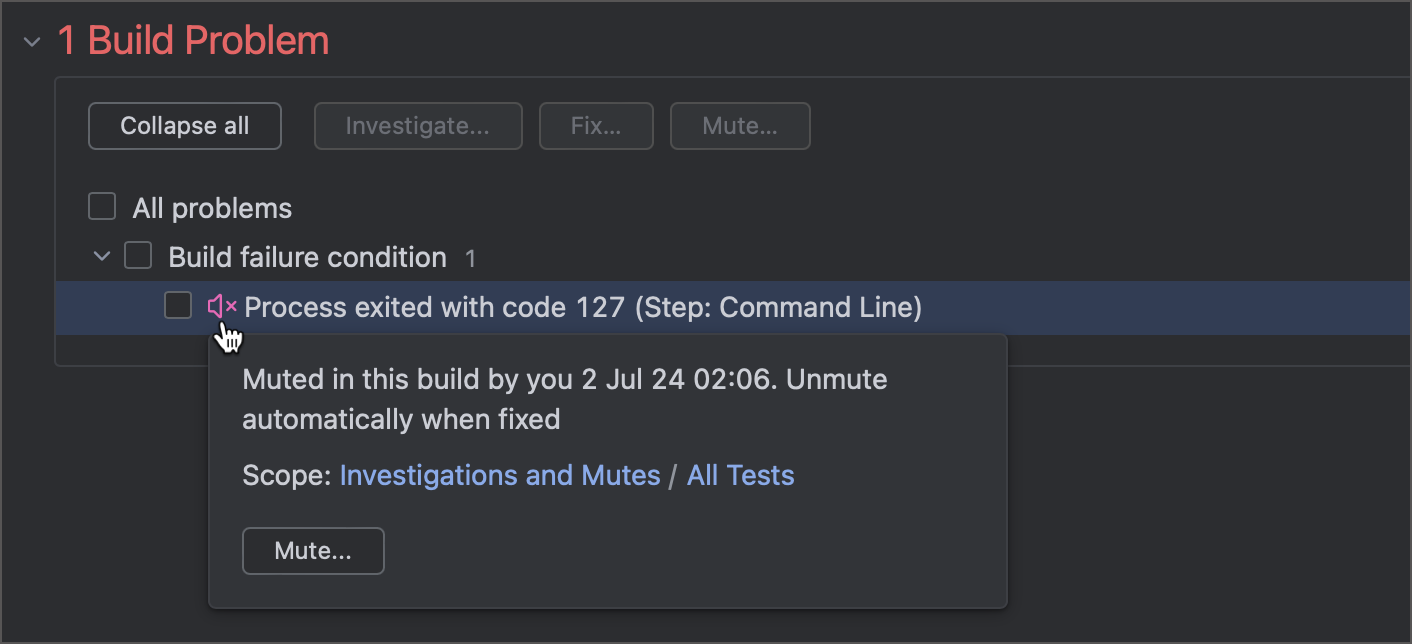Check the All problems checkbox
This screenshot has height=644, width=1412.
[102, 207]
